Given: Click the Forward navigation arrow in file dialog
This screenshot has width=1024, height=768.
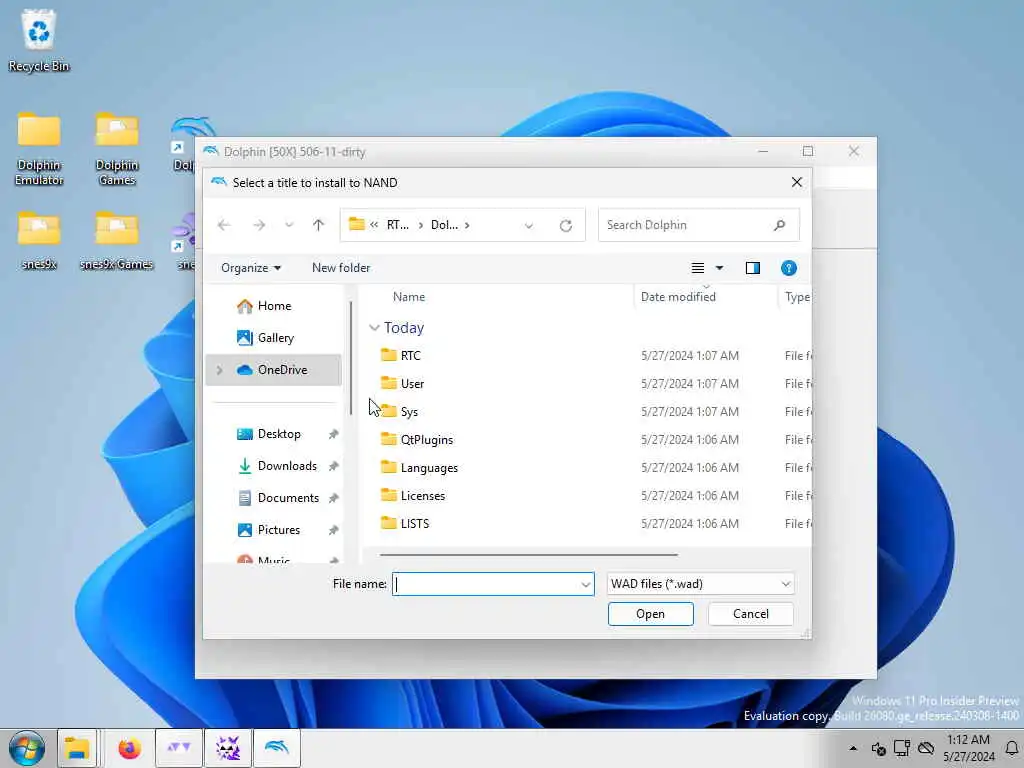Looking at the screenshot, I should pos(259,225).
